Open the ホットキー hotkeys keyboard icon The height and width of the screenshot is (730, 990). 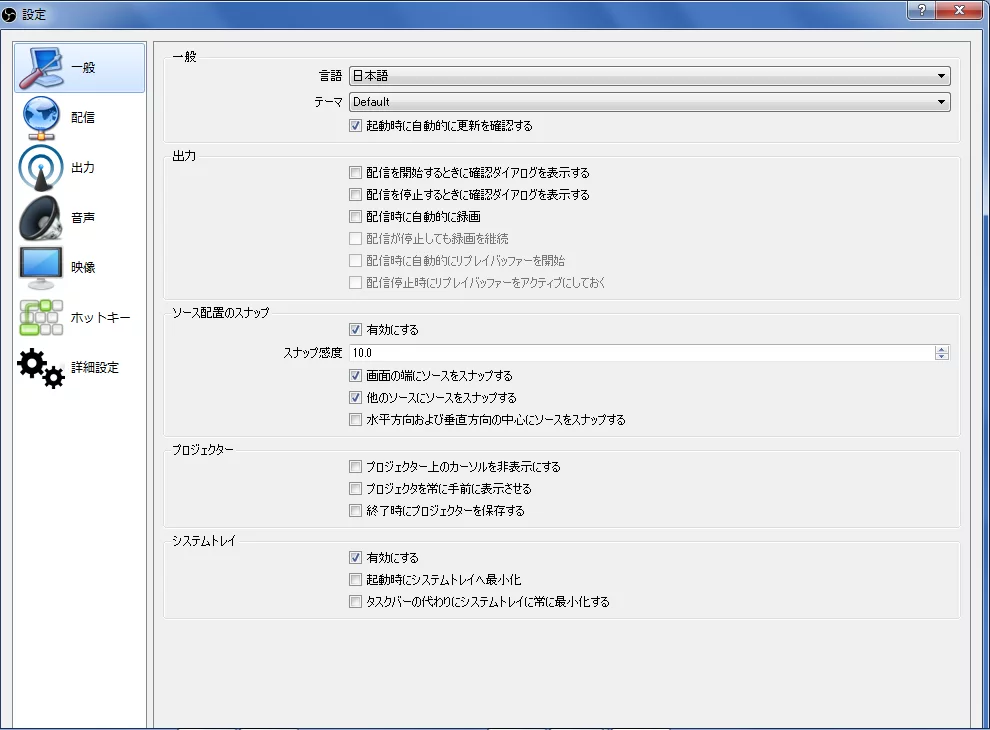(x=41, y=317)
